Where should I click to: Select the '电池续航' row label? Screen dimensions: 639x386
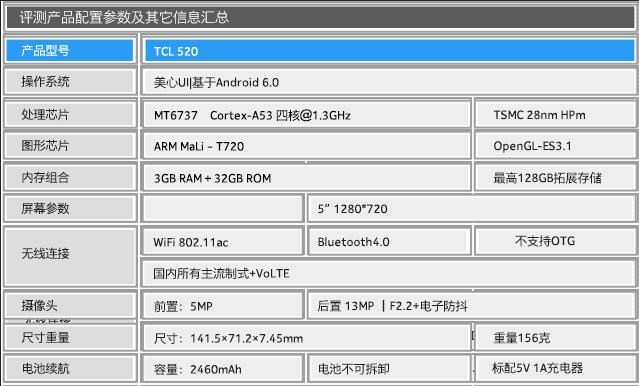click(x=70, y=368)
